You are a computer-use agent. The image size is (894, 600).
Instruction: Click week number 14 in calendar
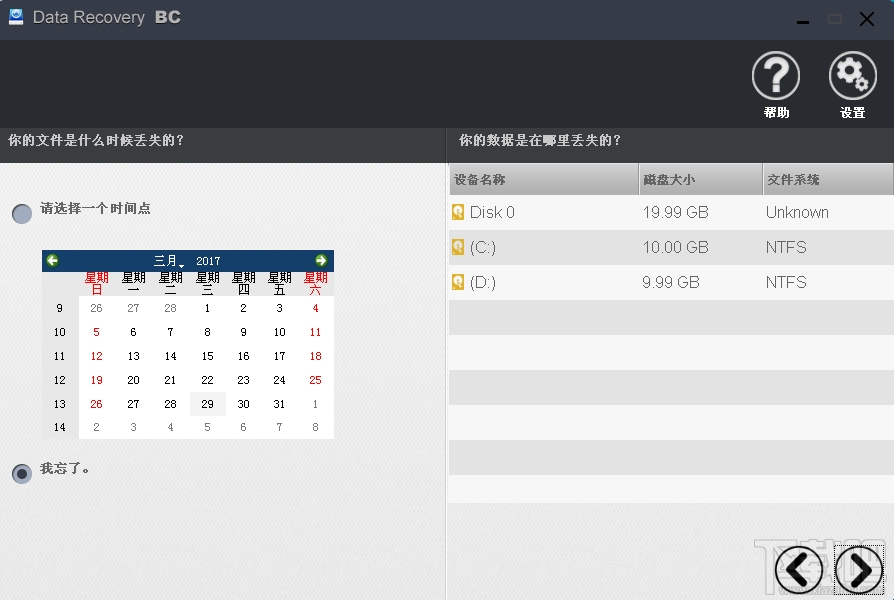[59, 427]
